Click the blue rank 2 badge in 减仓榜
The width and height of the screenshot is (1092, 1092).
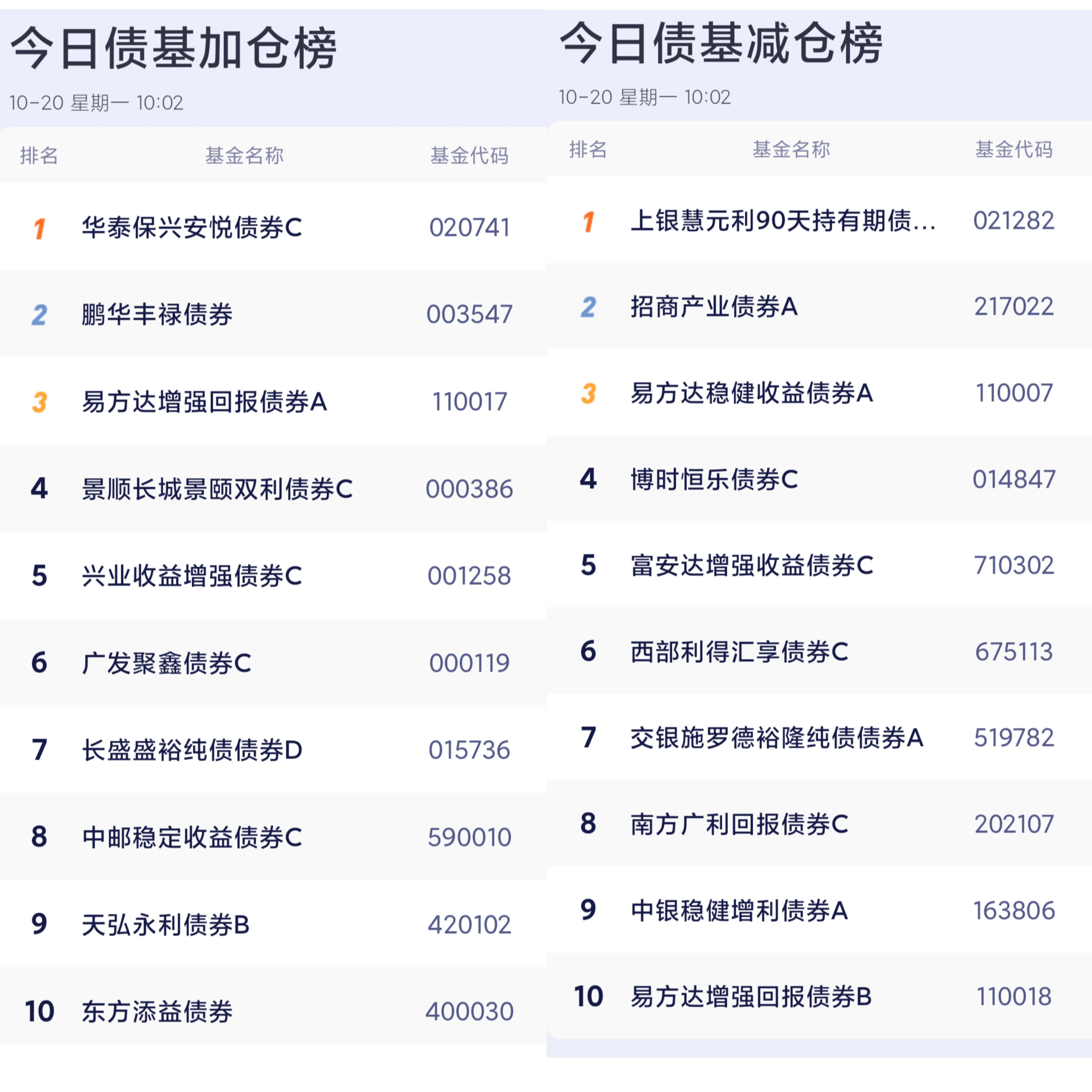(x=588, y=307)
